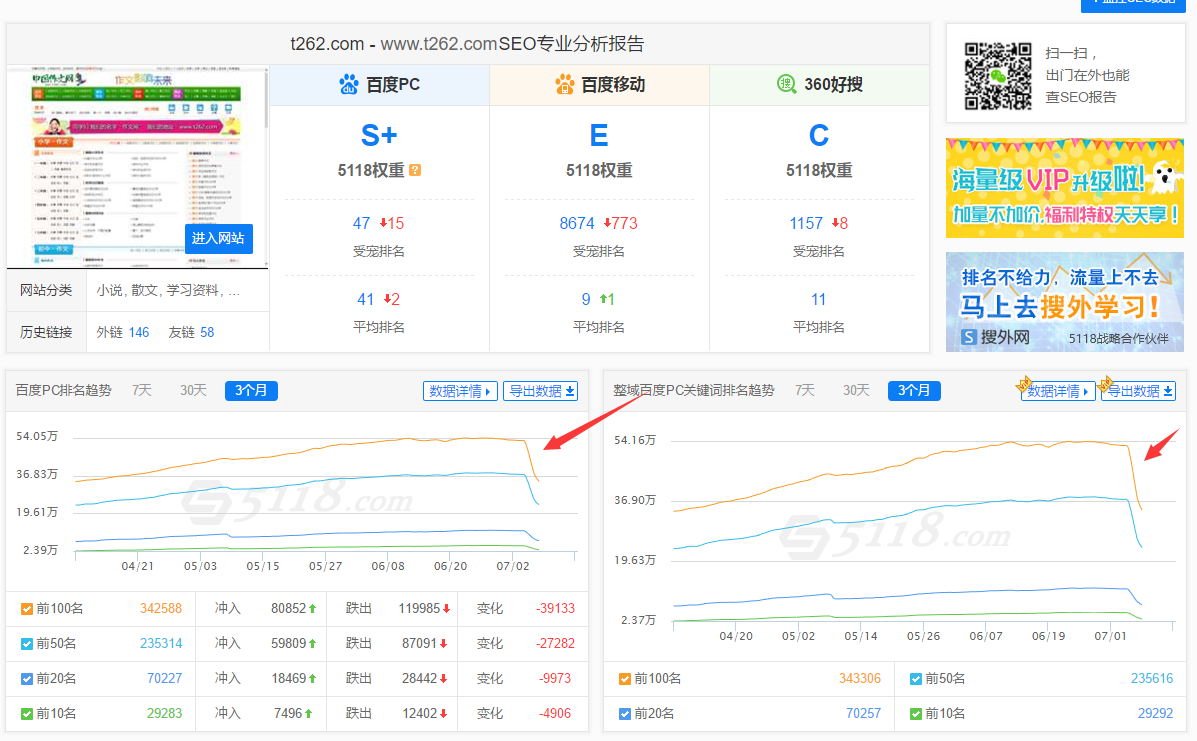This screenshot has height=741, width=1197.
Task: Open 数据详情 for 整域百度PC关键词排名趋势
Action: (1058, 391)
